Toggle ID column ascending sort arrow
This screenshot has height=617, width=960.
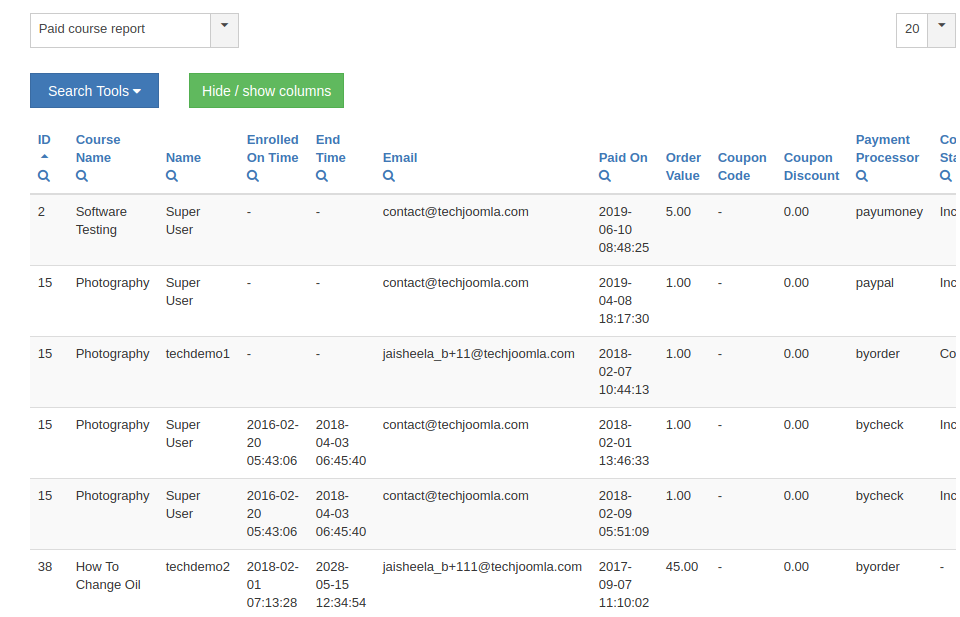coord(44,157)
